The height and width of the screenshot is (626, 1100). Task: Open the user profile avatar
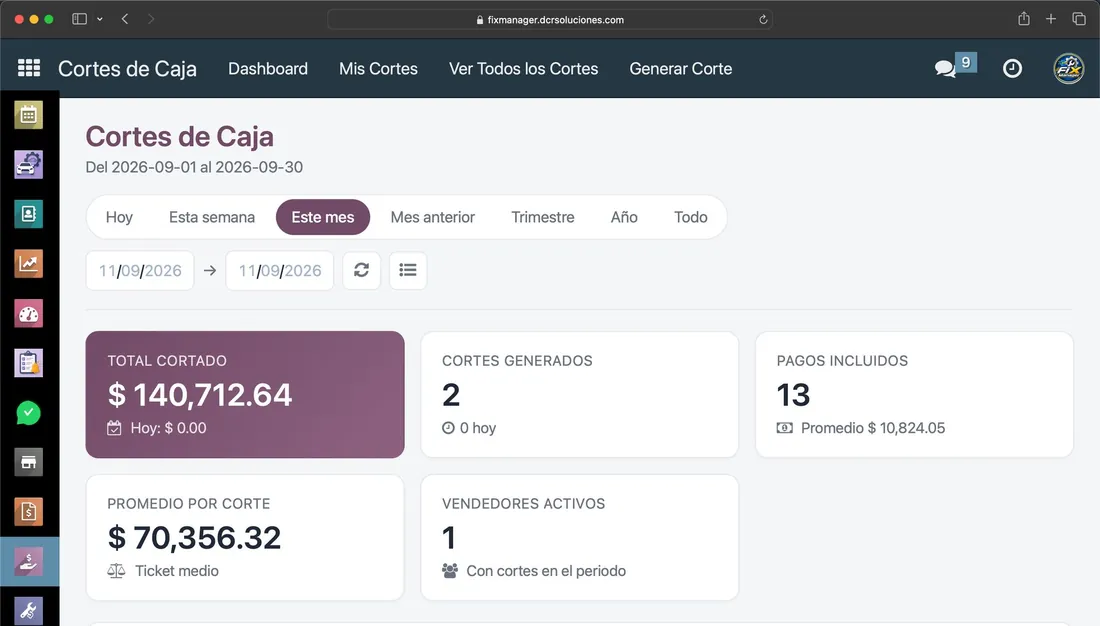[1068, 68]
